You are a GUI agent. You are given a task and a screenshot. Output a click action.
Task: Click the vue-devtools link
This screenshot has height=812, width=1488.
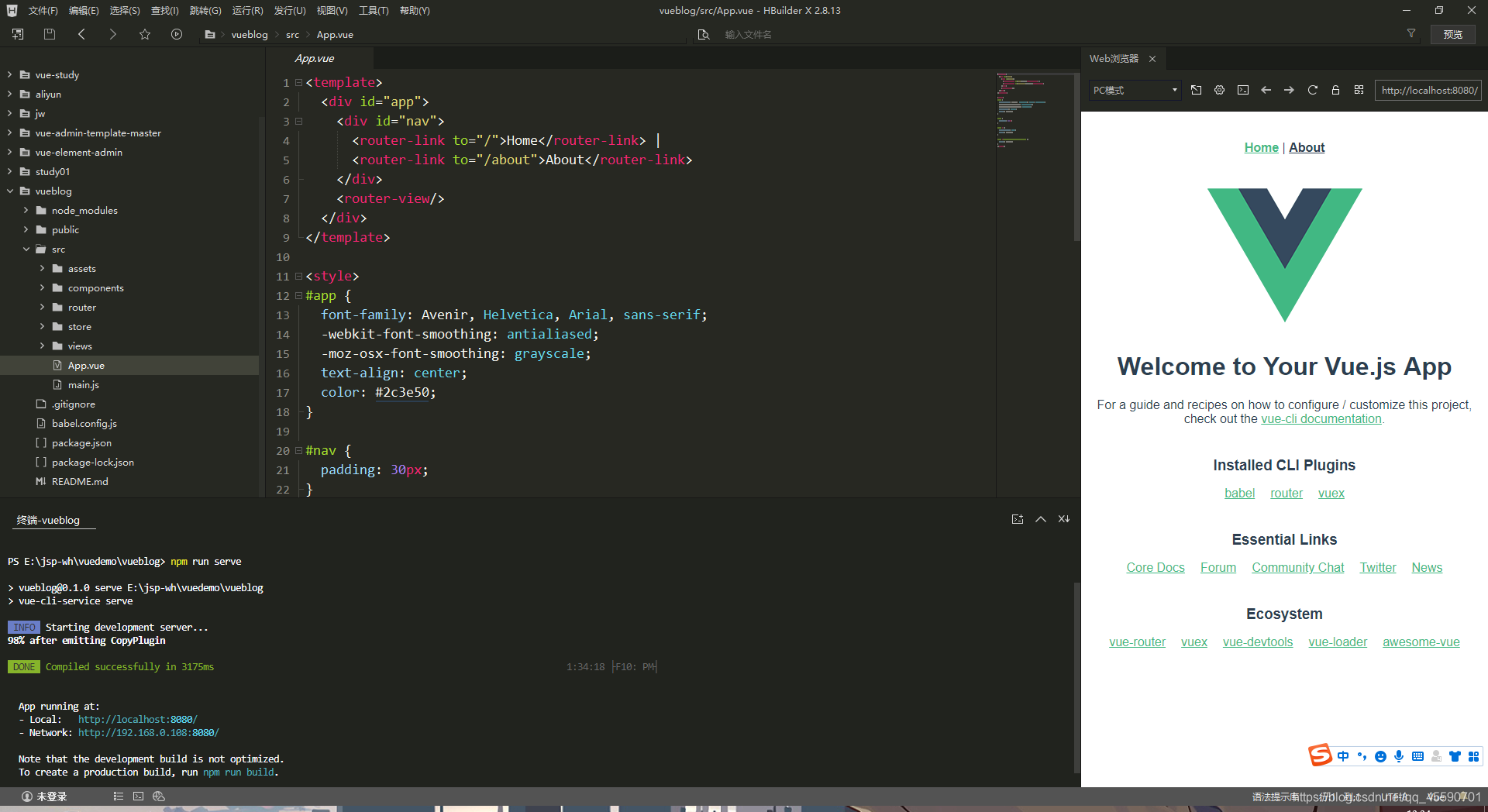(x=1258, y=642)
